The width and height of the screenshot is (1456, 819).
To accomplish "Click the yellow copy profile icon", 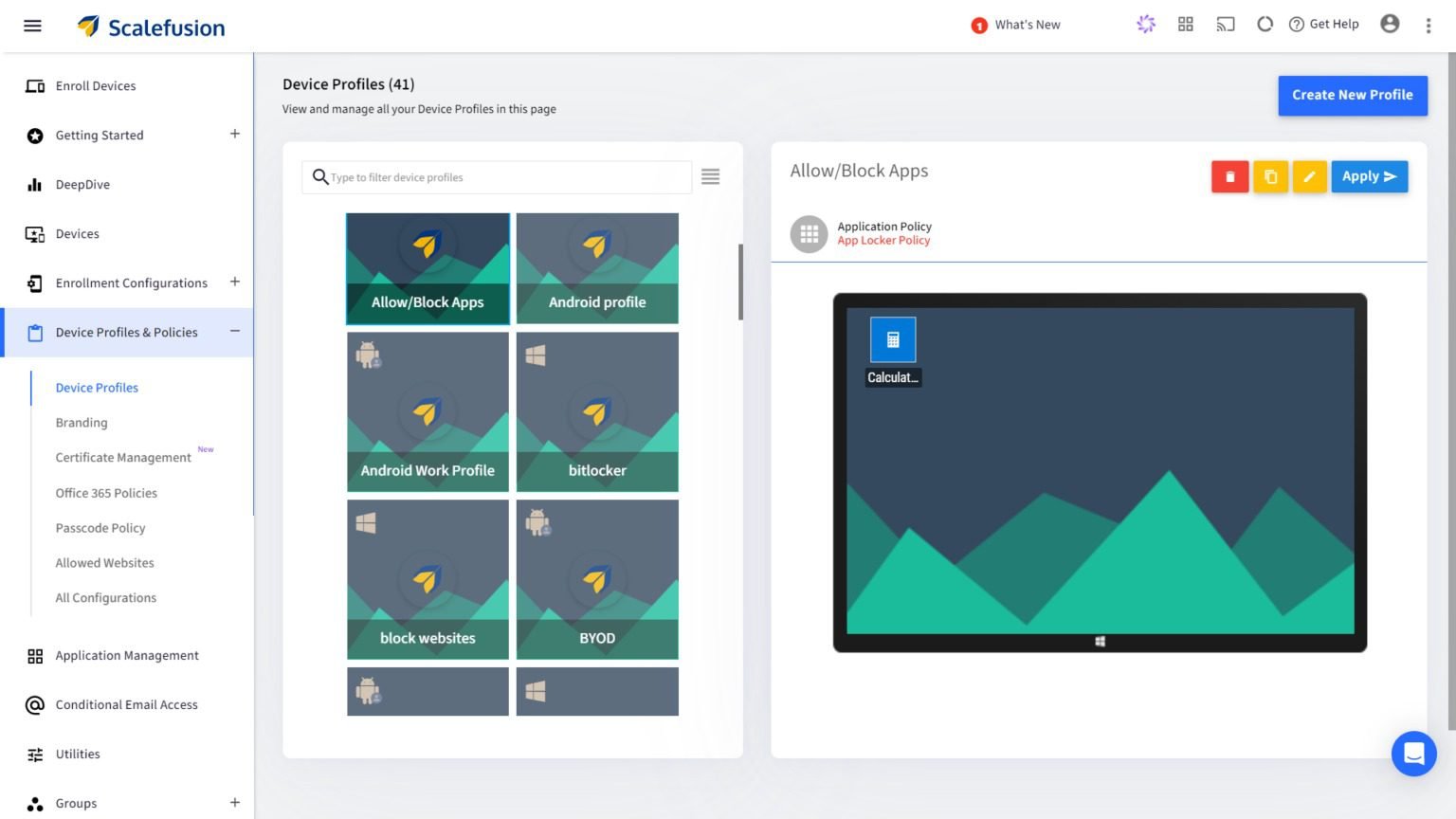I will pos(1270,177).
